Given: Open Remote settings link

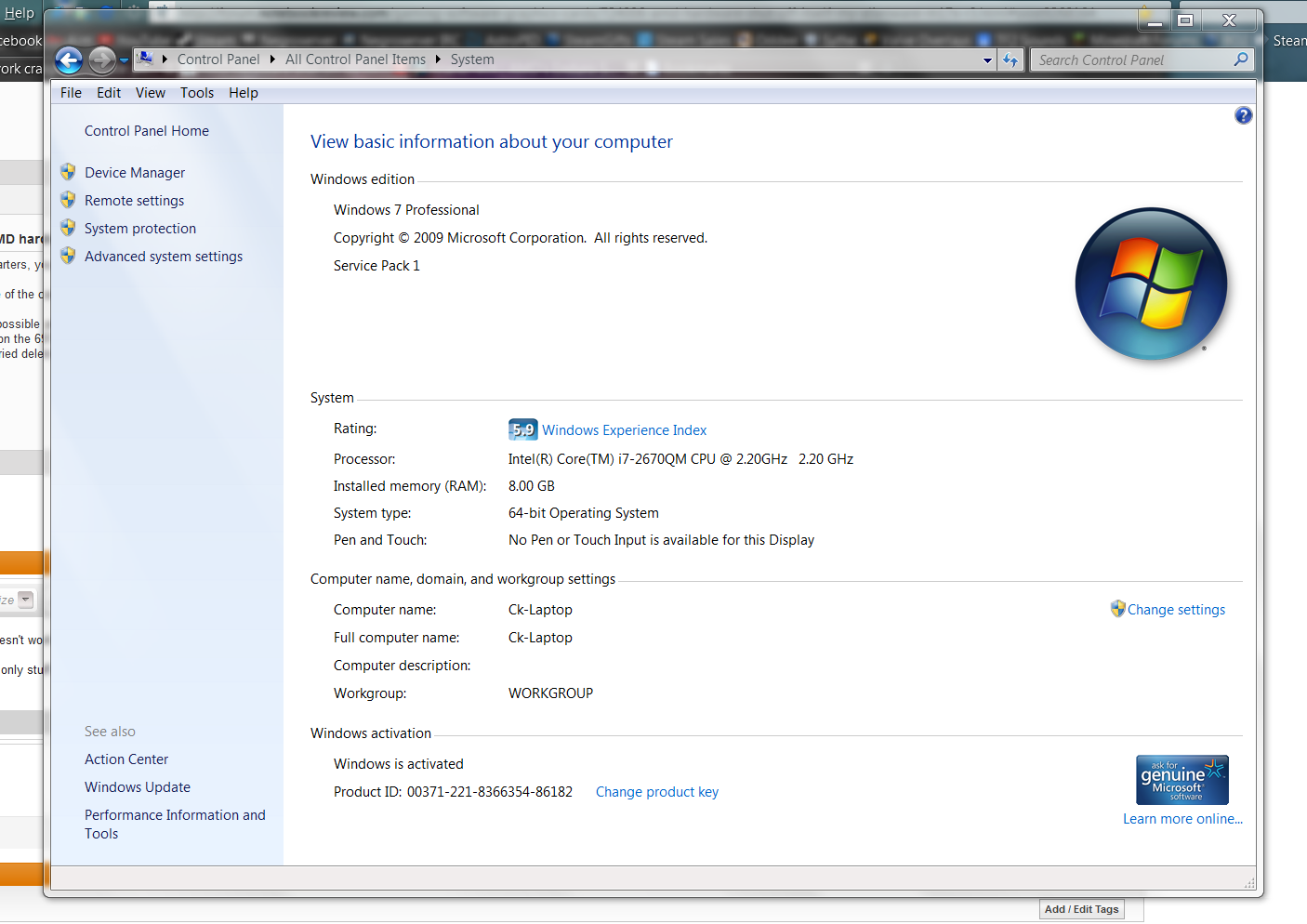Looking at the screenshot, I should [x=134, y=201].
